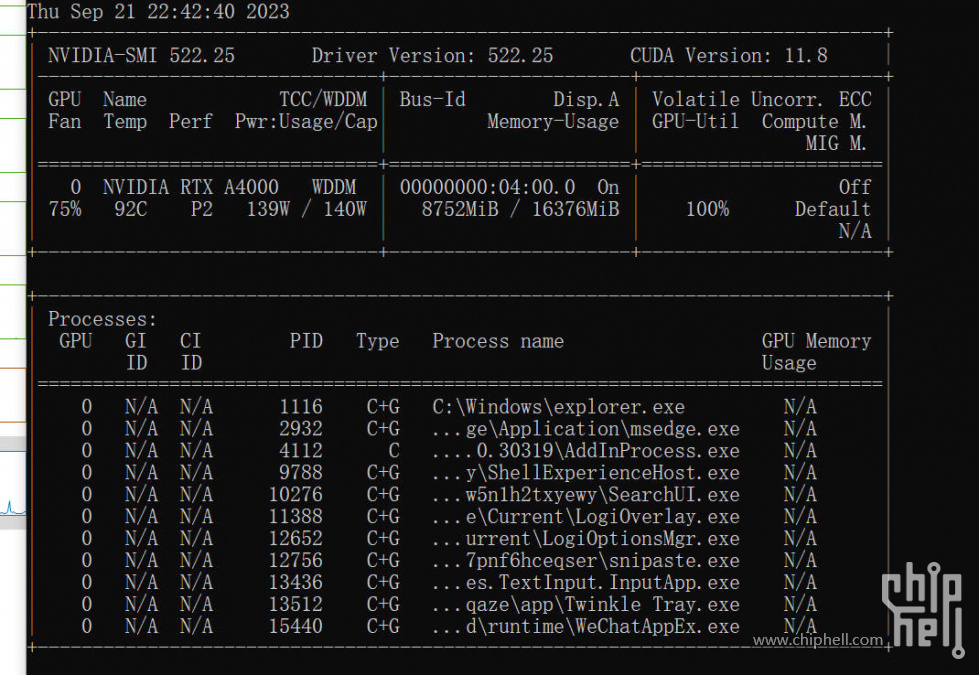The height and width of the screenshot is (675, 979).
Task: Click the Memory-Usage header label
Action: pos(553,121)
